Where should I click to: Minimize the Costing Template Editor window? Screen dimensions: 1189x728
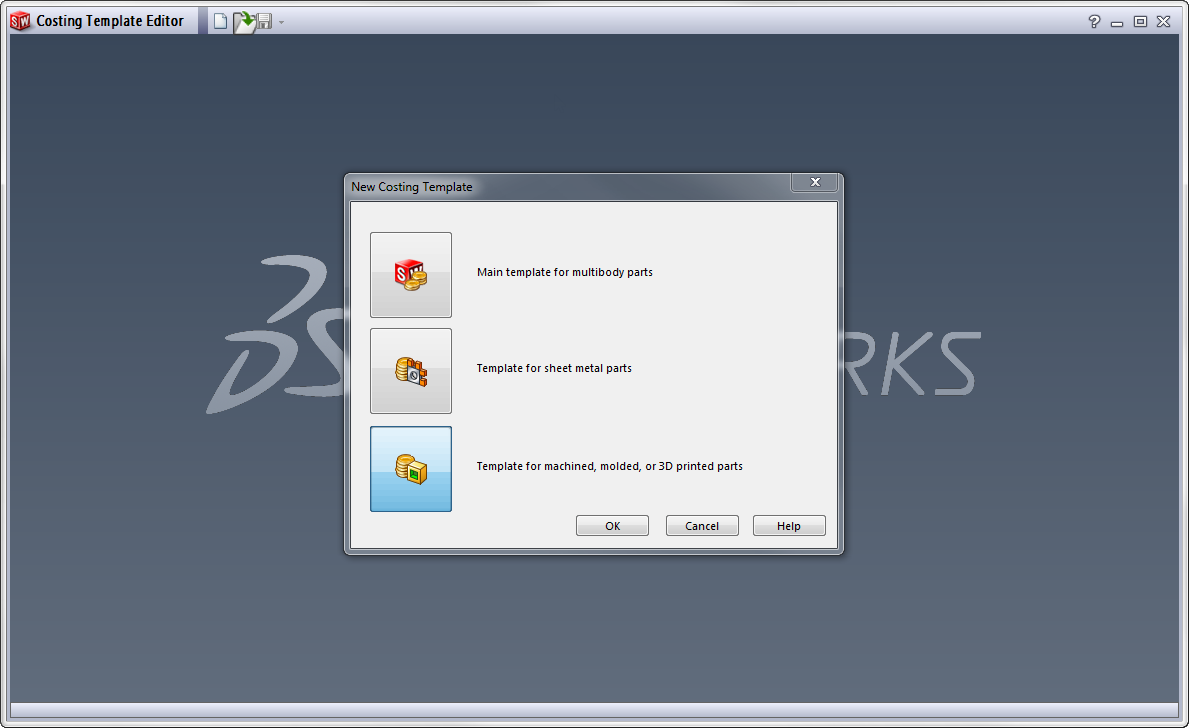[1117, 22]
